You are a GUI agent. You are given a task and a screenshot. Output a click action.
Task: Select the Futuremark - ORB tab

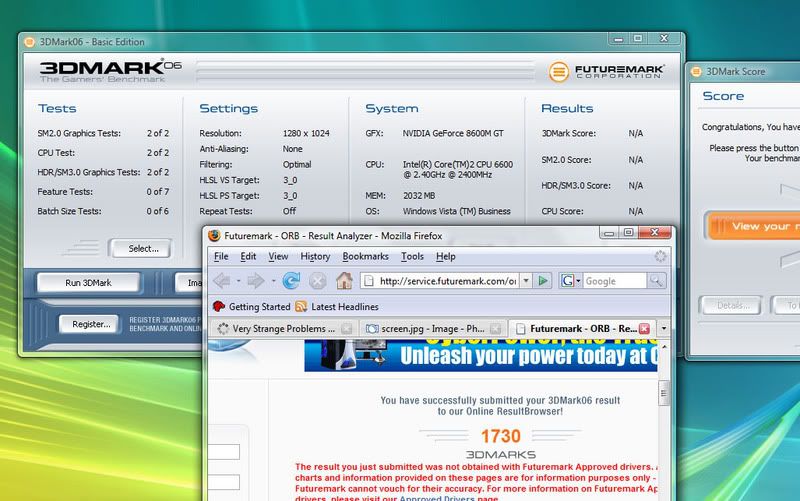[582, 329]
